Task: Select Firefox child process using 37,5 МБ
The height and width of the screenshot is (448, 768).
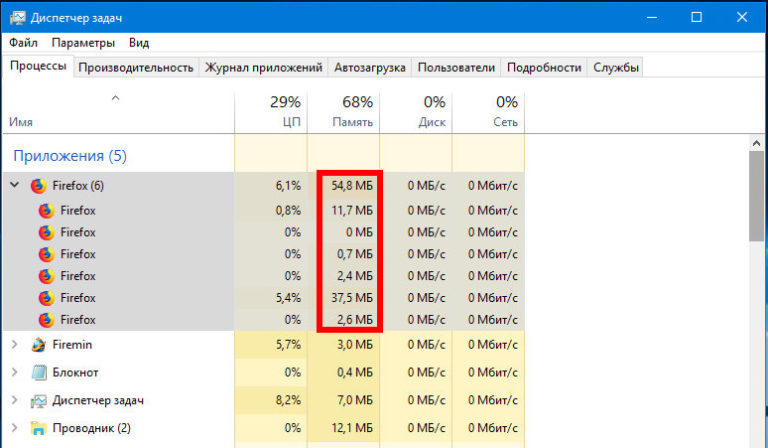Action: [x=78, y=298]
